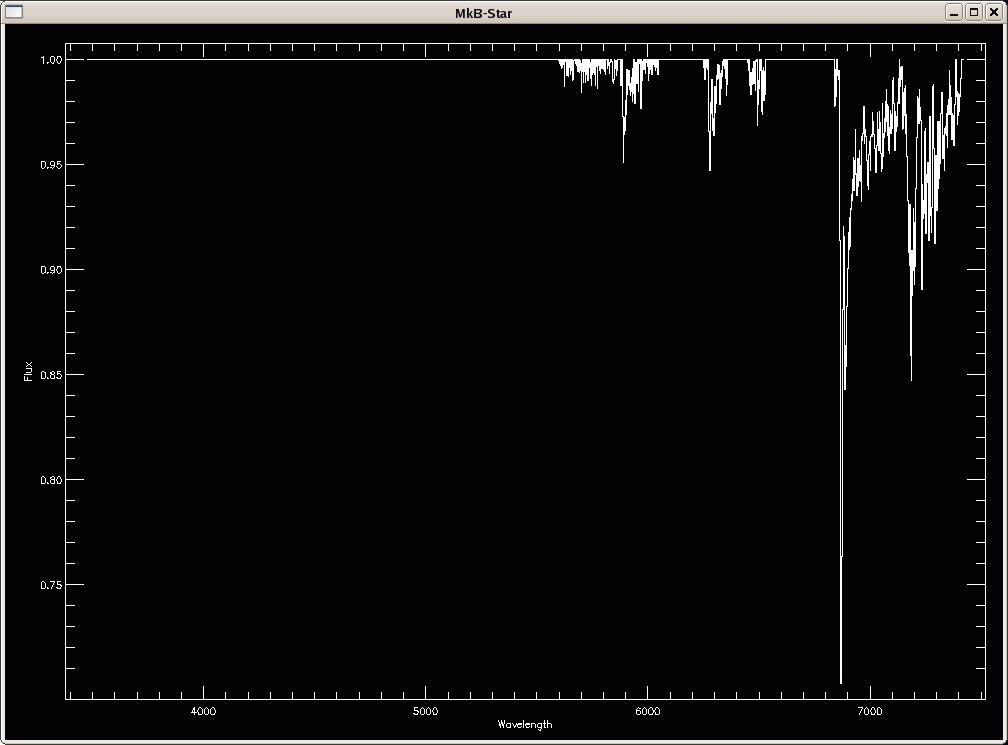This screenshot has height=745, width=1008.
Task: Click the absorption dip reaching 0.85 flux
Action: click(911, 376)
